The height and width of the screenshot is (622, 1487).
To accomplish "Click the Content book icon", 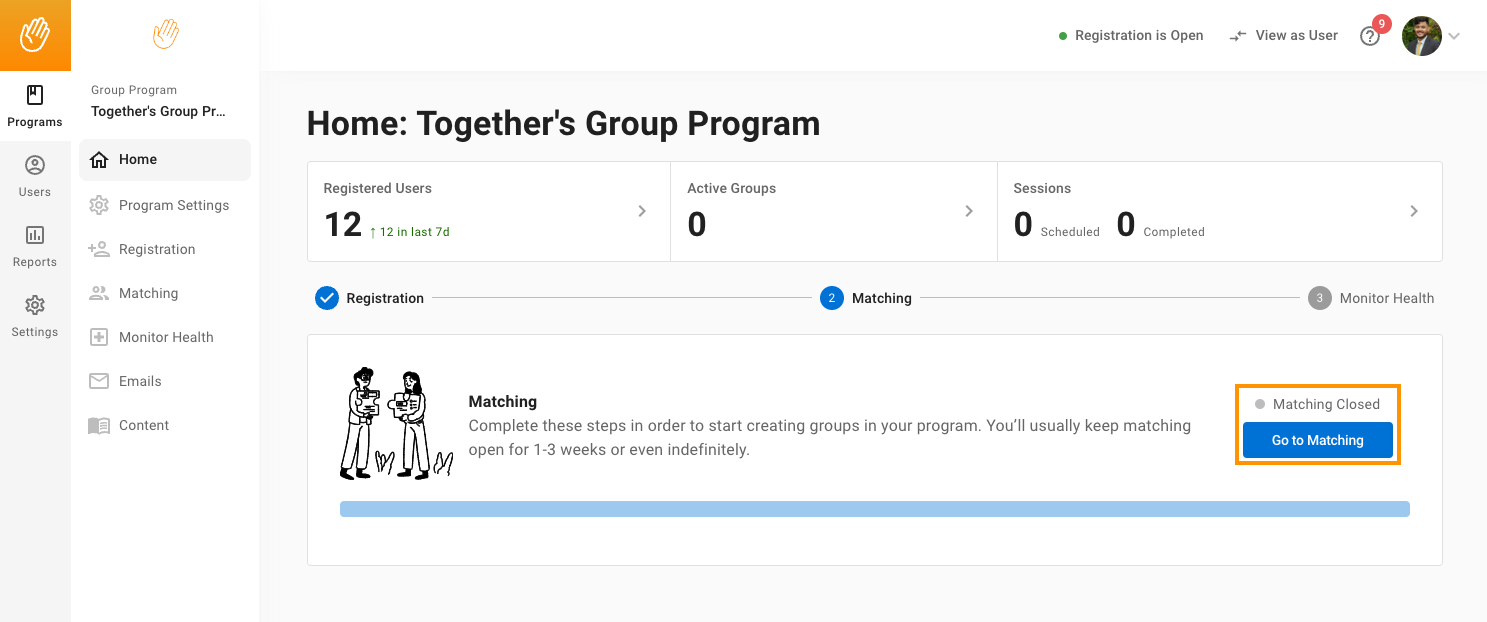I will tap(99, 425).
